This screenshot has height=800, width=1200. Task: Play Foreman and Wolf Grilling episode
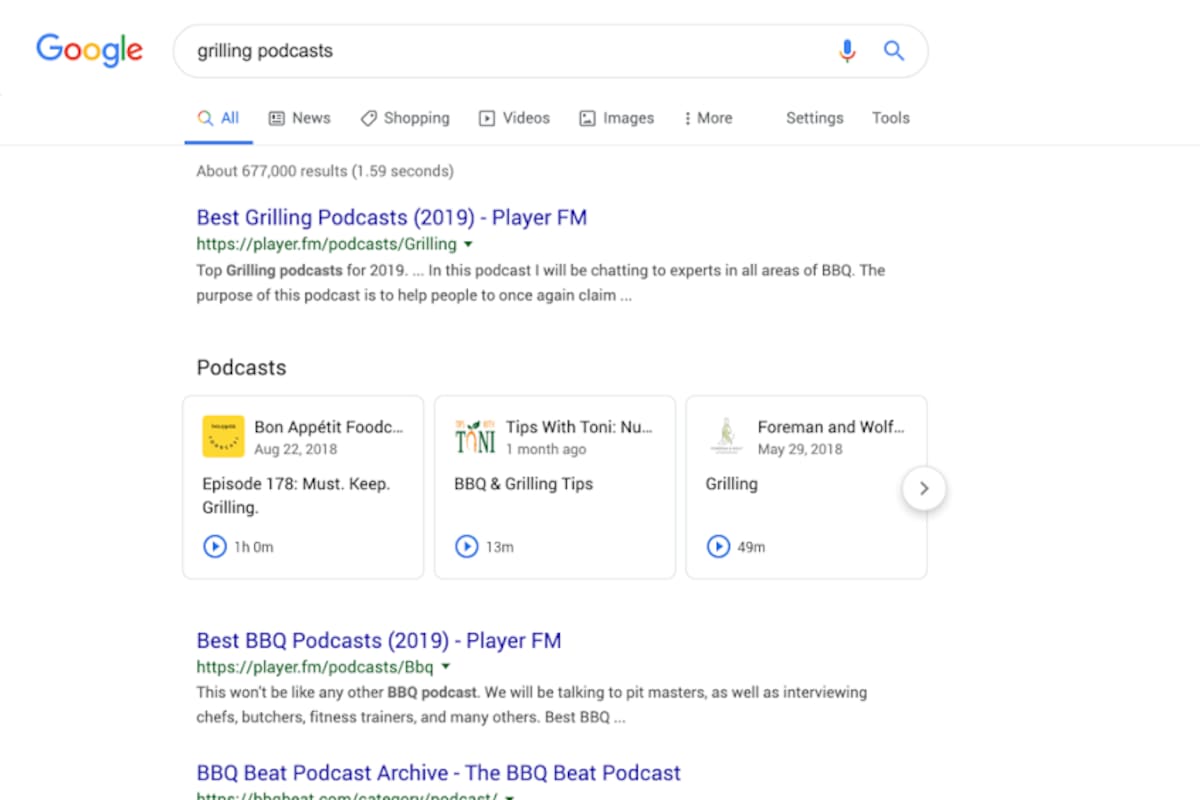(718, 547)
